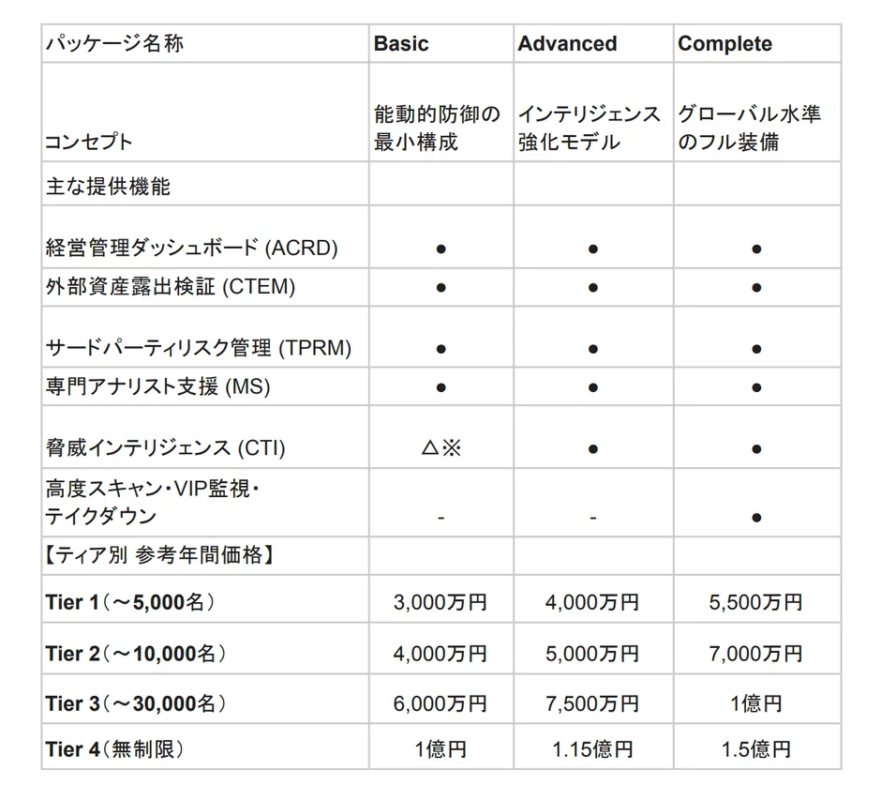Click the 3,000万円 price for Basic Tier 1
This screenshot has height=800, width=881.
pos(440,603)
